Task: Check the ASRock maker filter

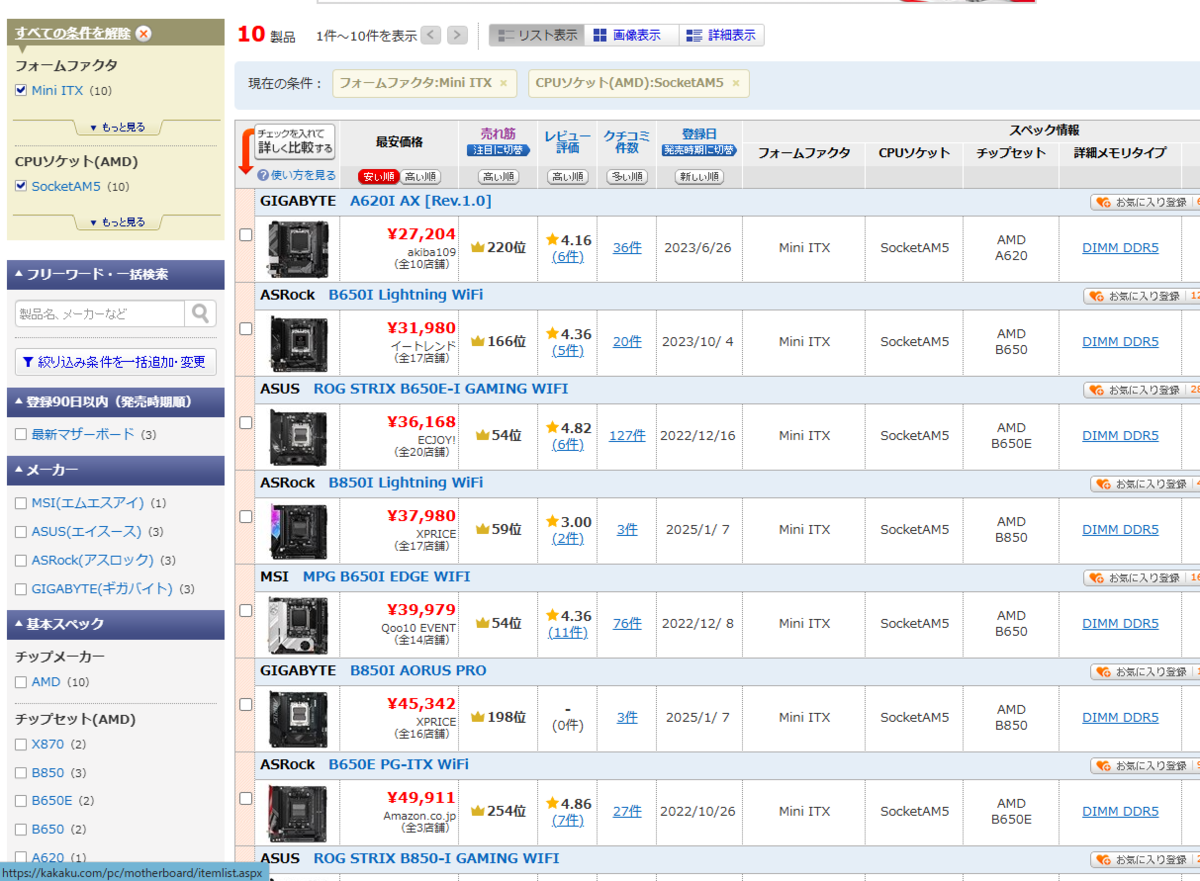Action: coord(21,561)
